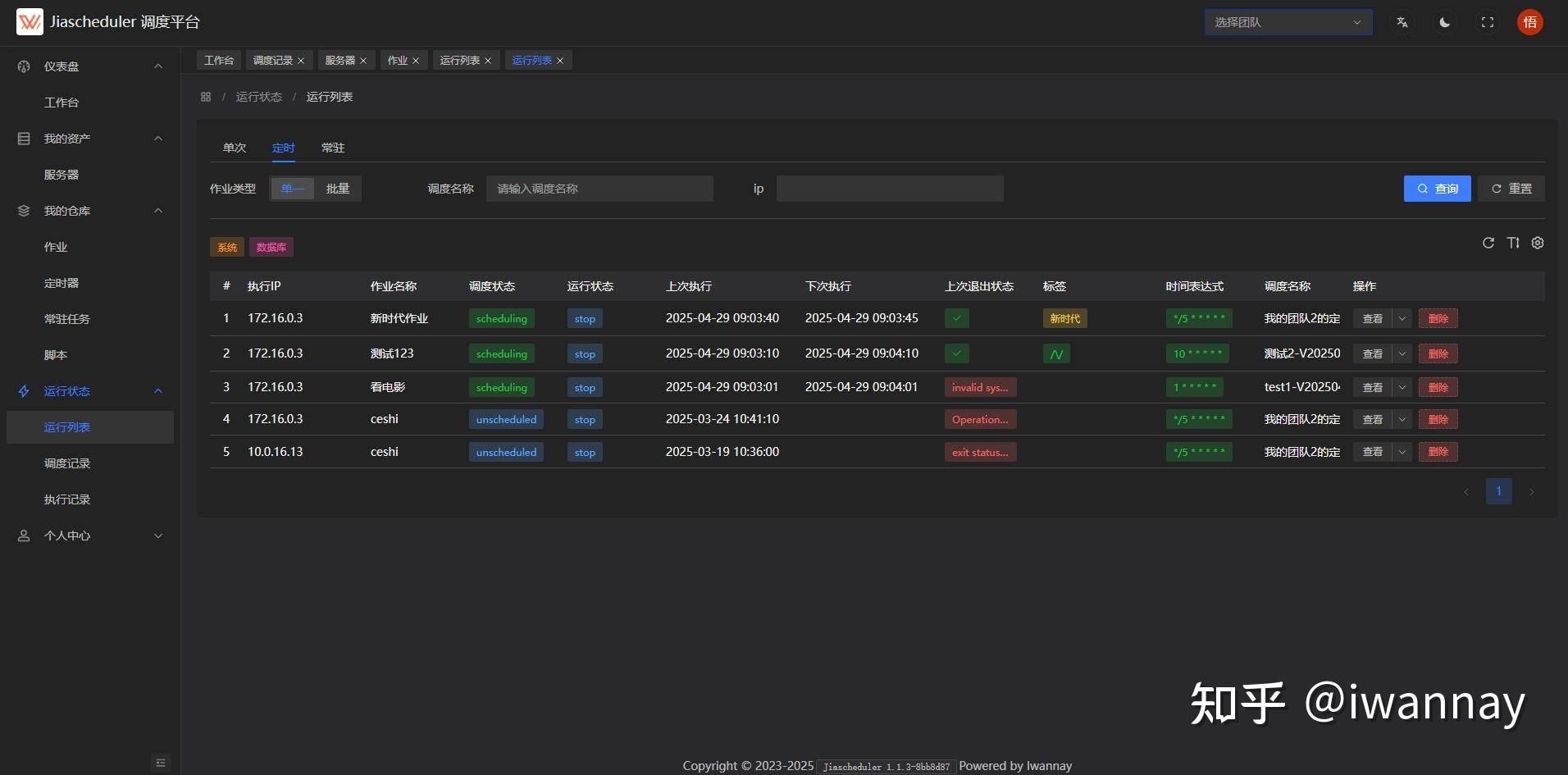Open the 选择团队 team dropdown
1568x775 pixels.
pyautogui.click(x=1288, y=22)
